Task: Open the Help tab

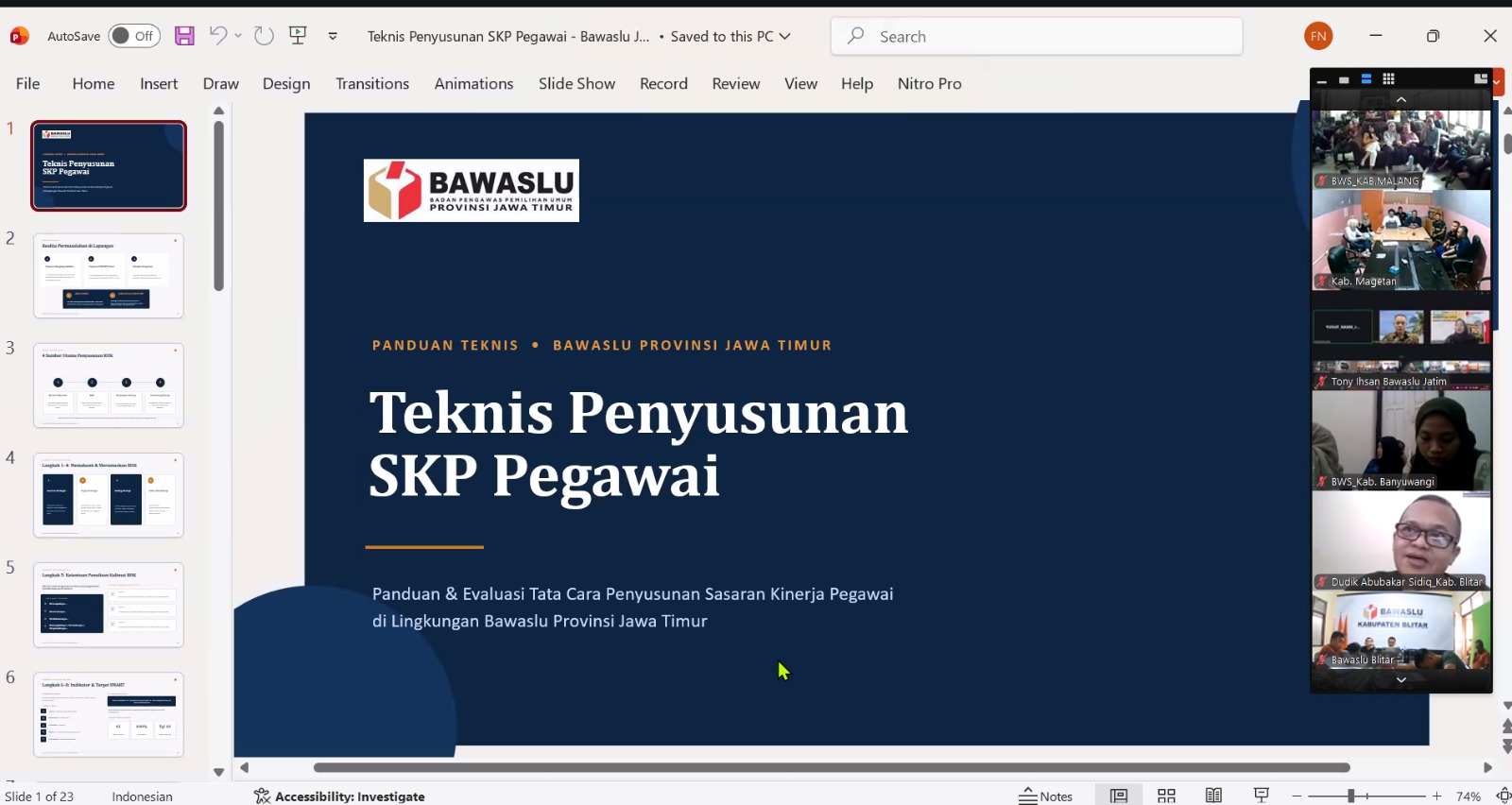Action: tap(857, 83)
